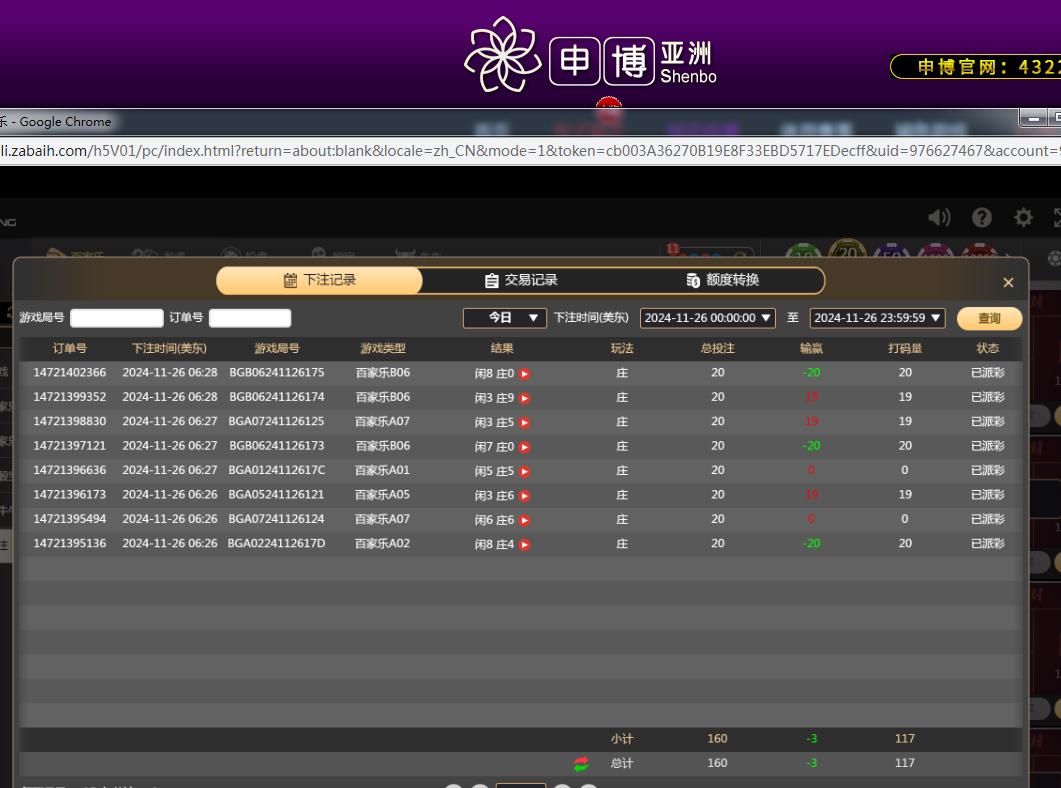1061x788 pixels.
Task: Open the 今日 date range dropdown
Action: [504, 318]
